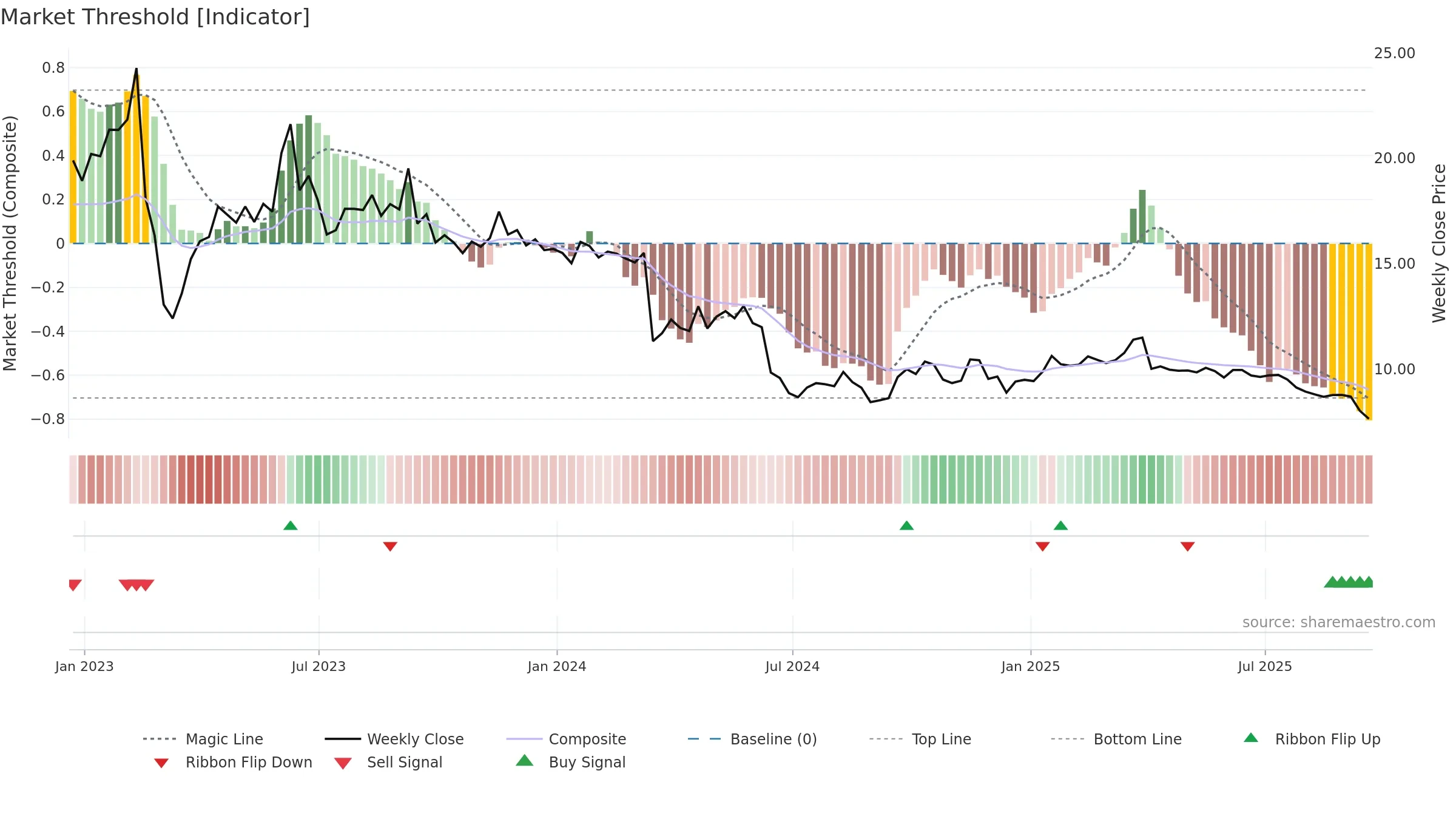This screenshot has height=819, width=1456.
Task: Click the green Buy Signal legend triangle
Action: 525,760
